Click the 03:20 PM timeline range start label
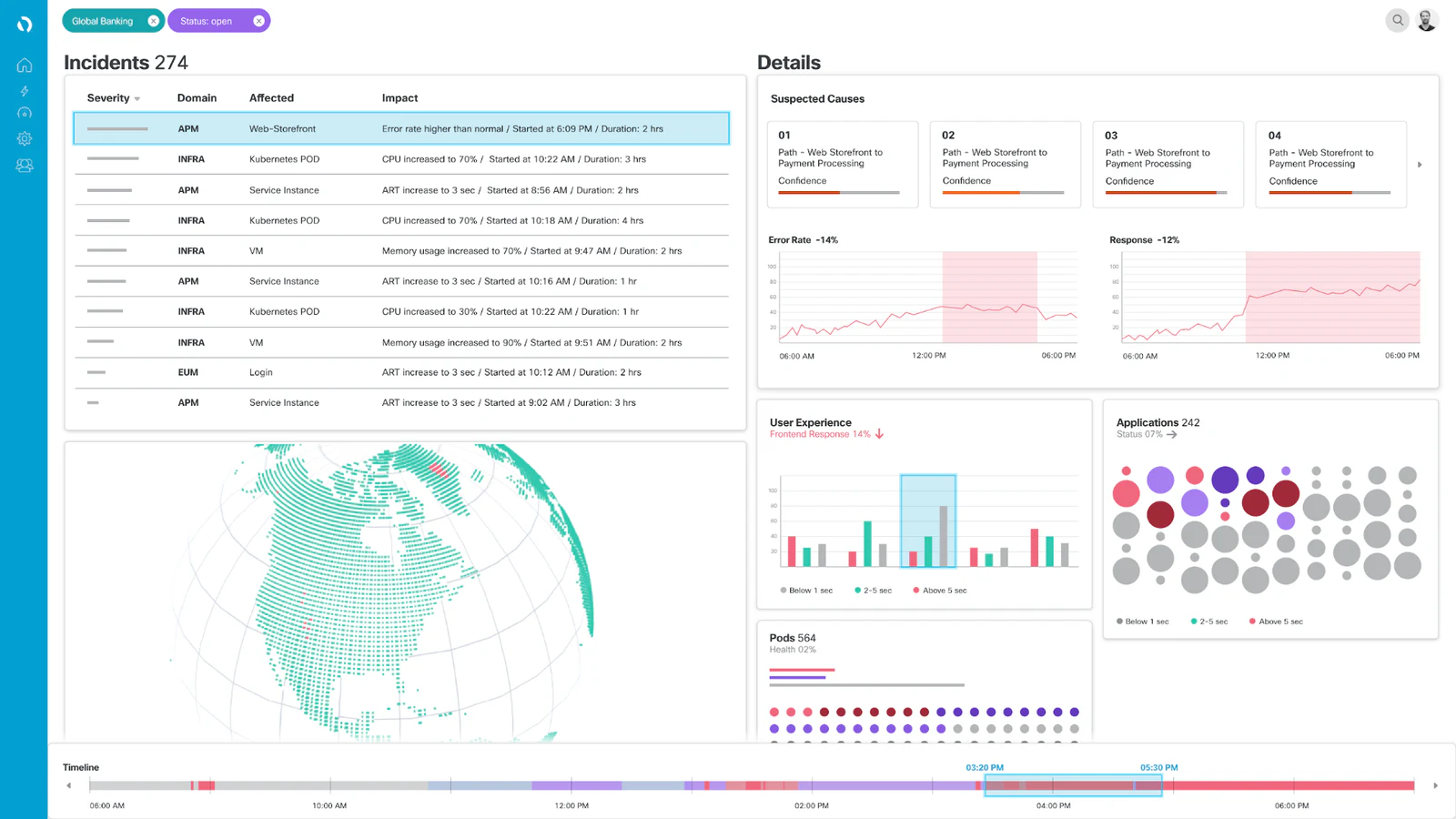This screenshot has height=819, width=1456. coord(985,767)
